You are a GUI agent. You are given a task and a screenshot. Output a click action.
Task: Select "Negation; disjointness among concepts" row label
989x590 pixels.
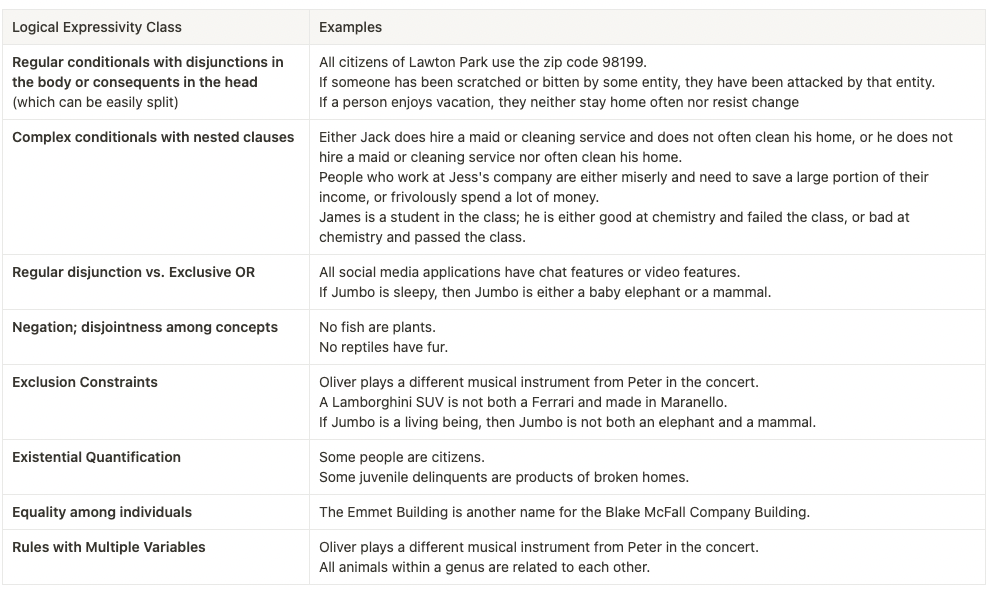(145, 327)
